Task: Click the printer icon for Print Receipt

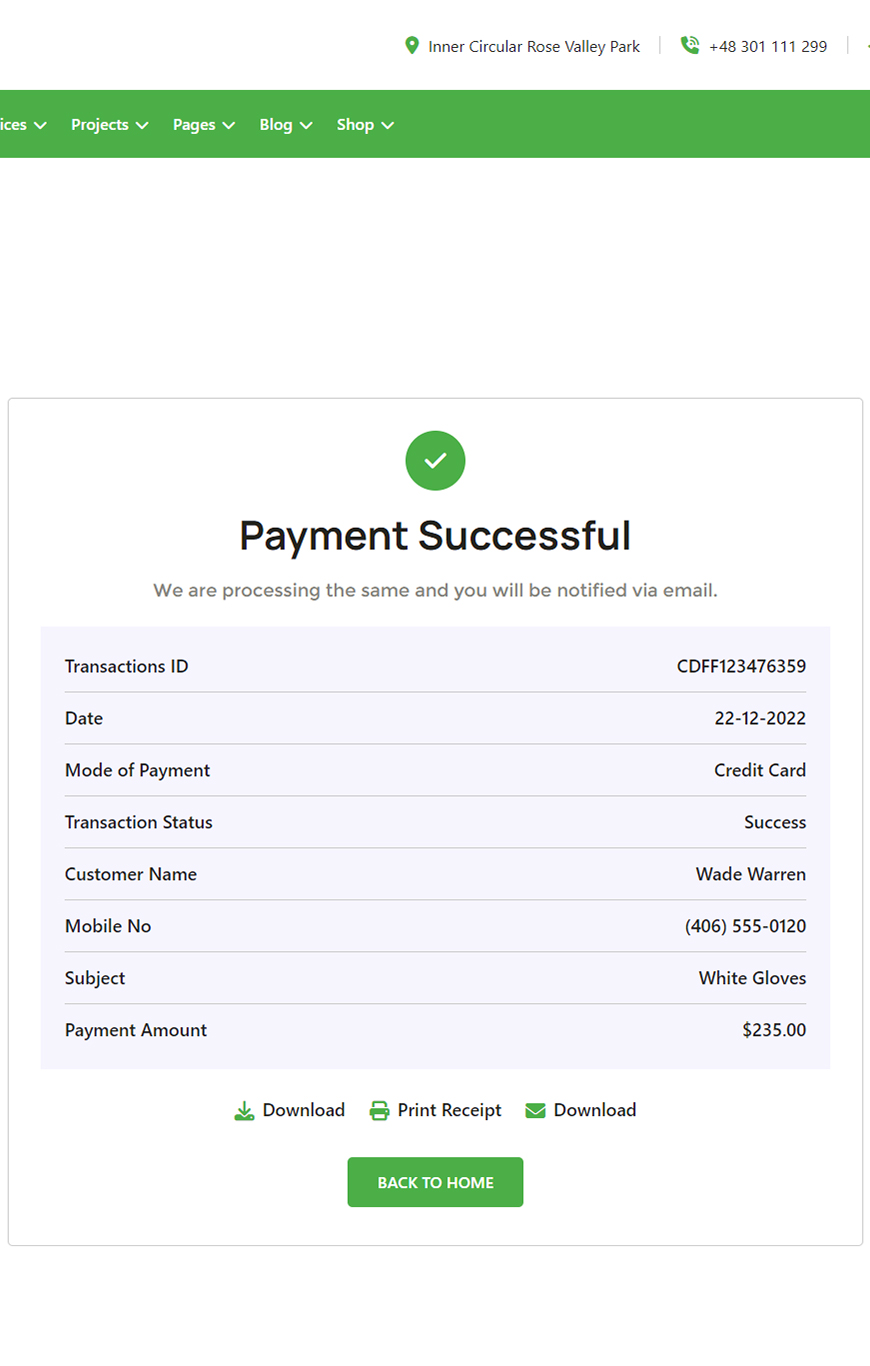Action: 379,1111
